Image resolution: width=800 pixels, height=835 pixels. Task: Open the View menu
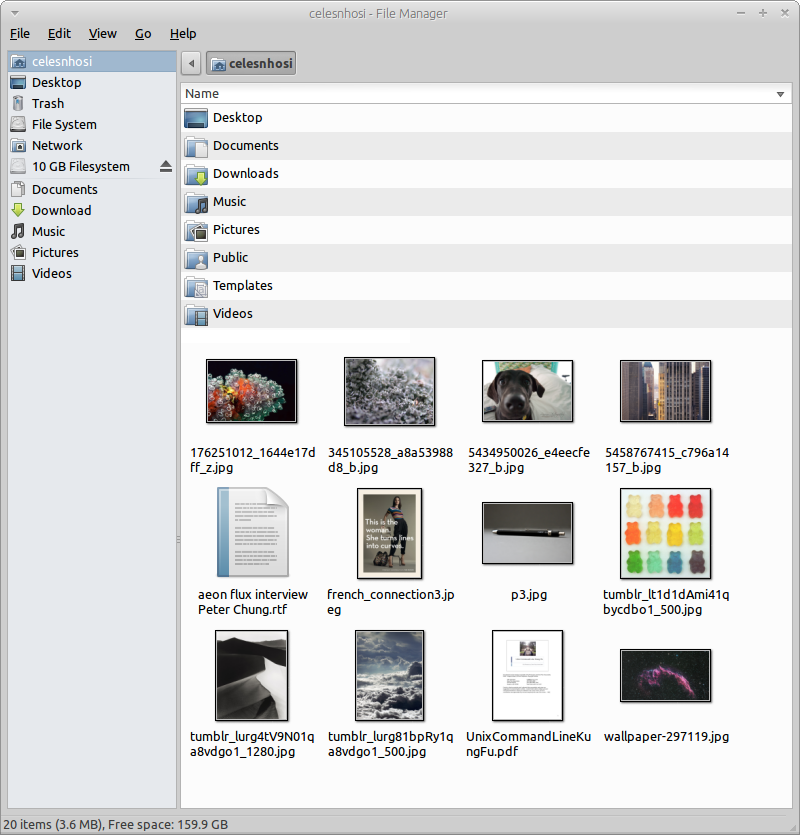102,33
